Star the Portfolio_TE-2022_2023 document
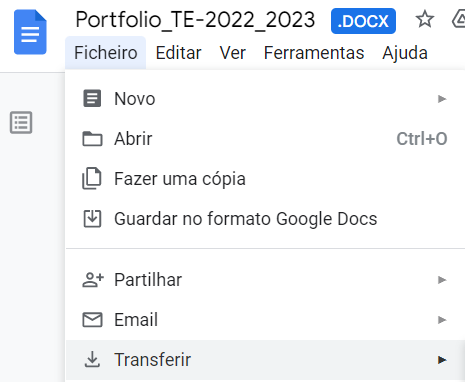The image size is (465, 382). [x=425, y=19]
